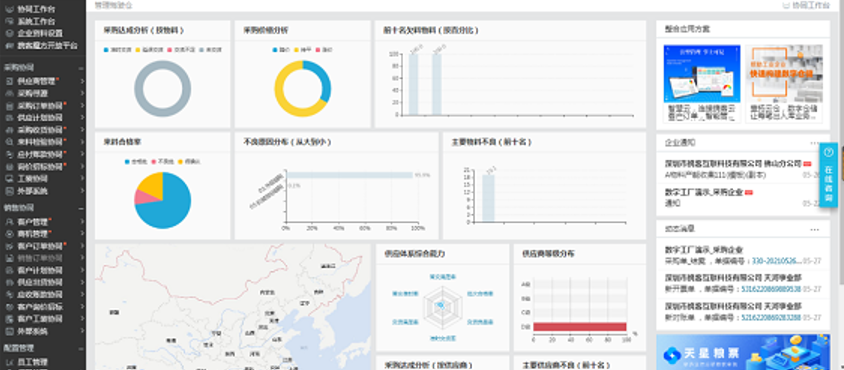This screenshot has height=370, width=844.
Task: Click the 供应商管理 sidebar icon
Action: 9,81
